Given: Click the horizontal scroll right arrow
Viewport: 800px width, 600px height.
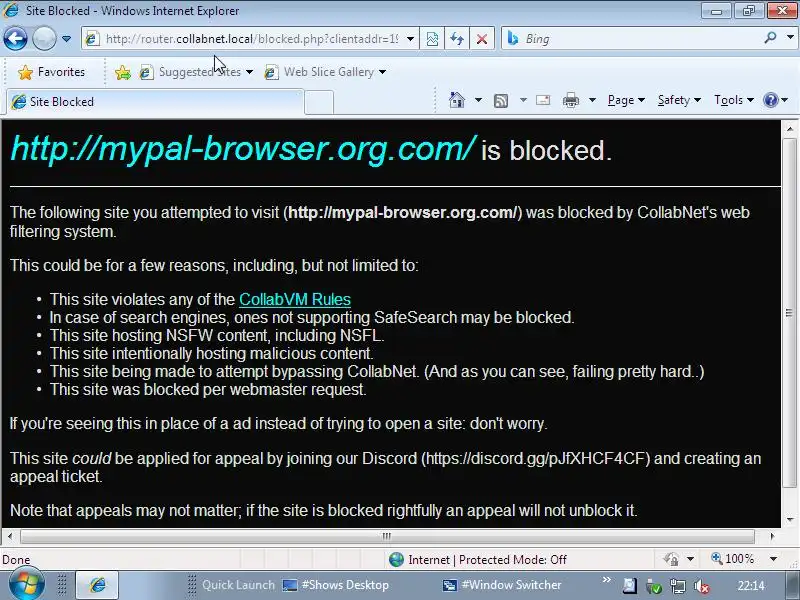Looking at the screenshot, I should 772,536.
